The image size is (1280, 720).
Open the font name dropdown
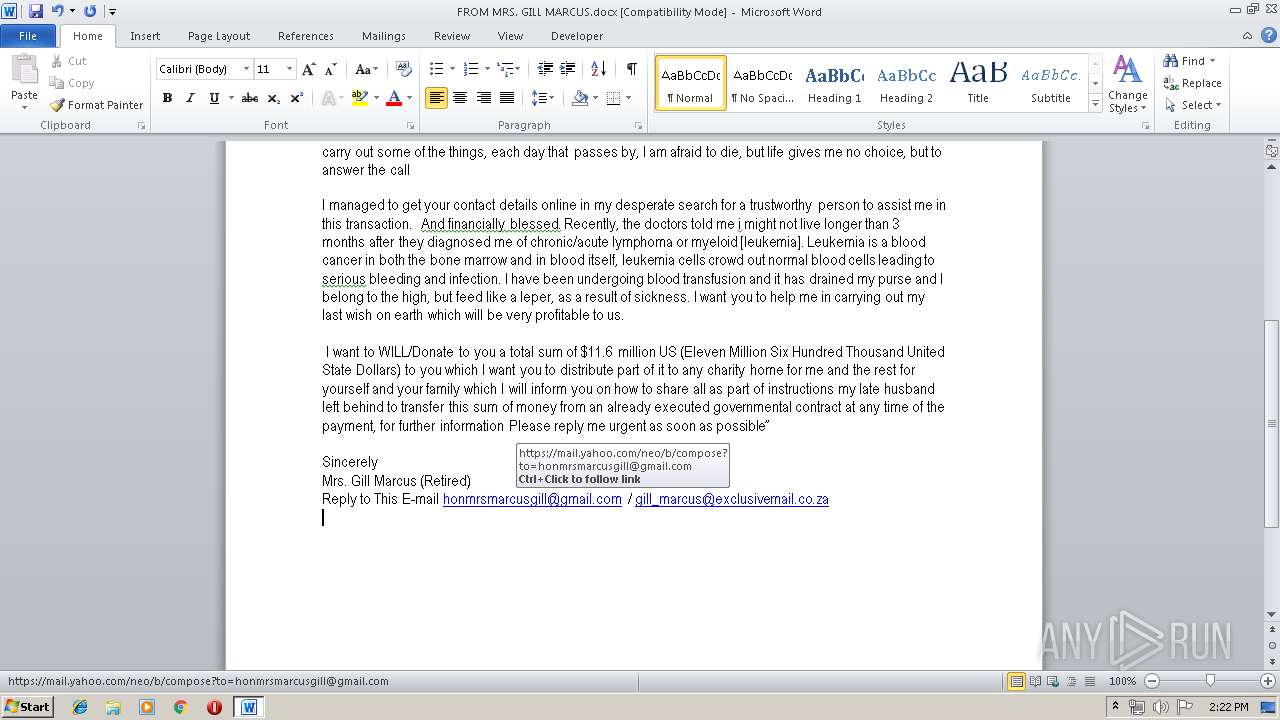coord(246,69)
